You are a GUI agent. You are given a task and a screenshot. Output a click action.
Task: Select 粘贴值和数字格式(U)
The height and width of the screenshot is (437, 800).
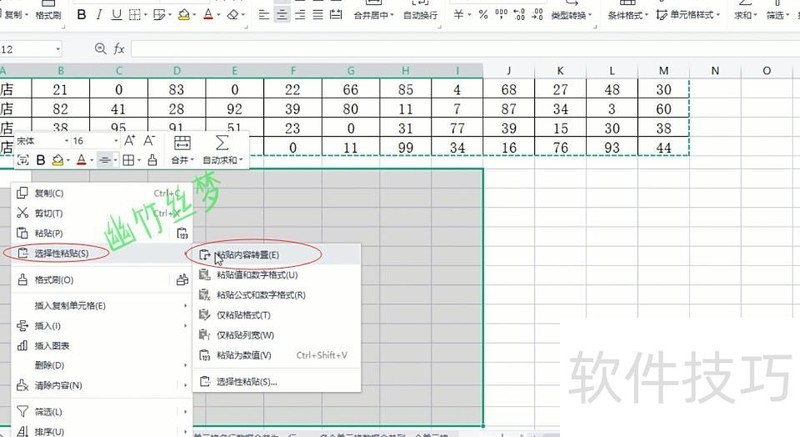pos(276,275)
